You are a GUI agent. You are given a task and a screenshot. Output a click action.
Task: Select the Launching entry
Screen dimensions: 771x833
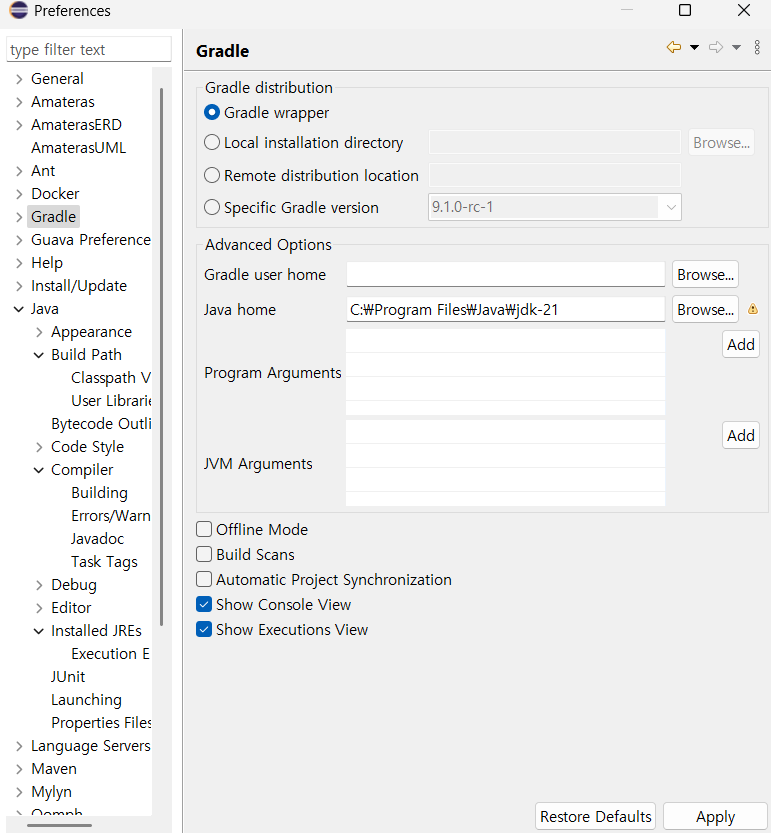pos(87,700)
